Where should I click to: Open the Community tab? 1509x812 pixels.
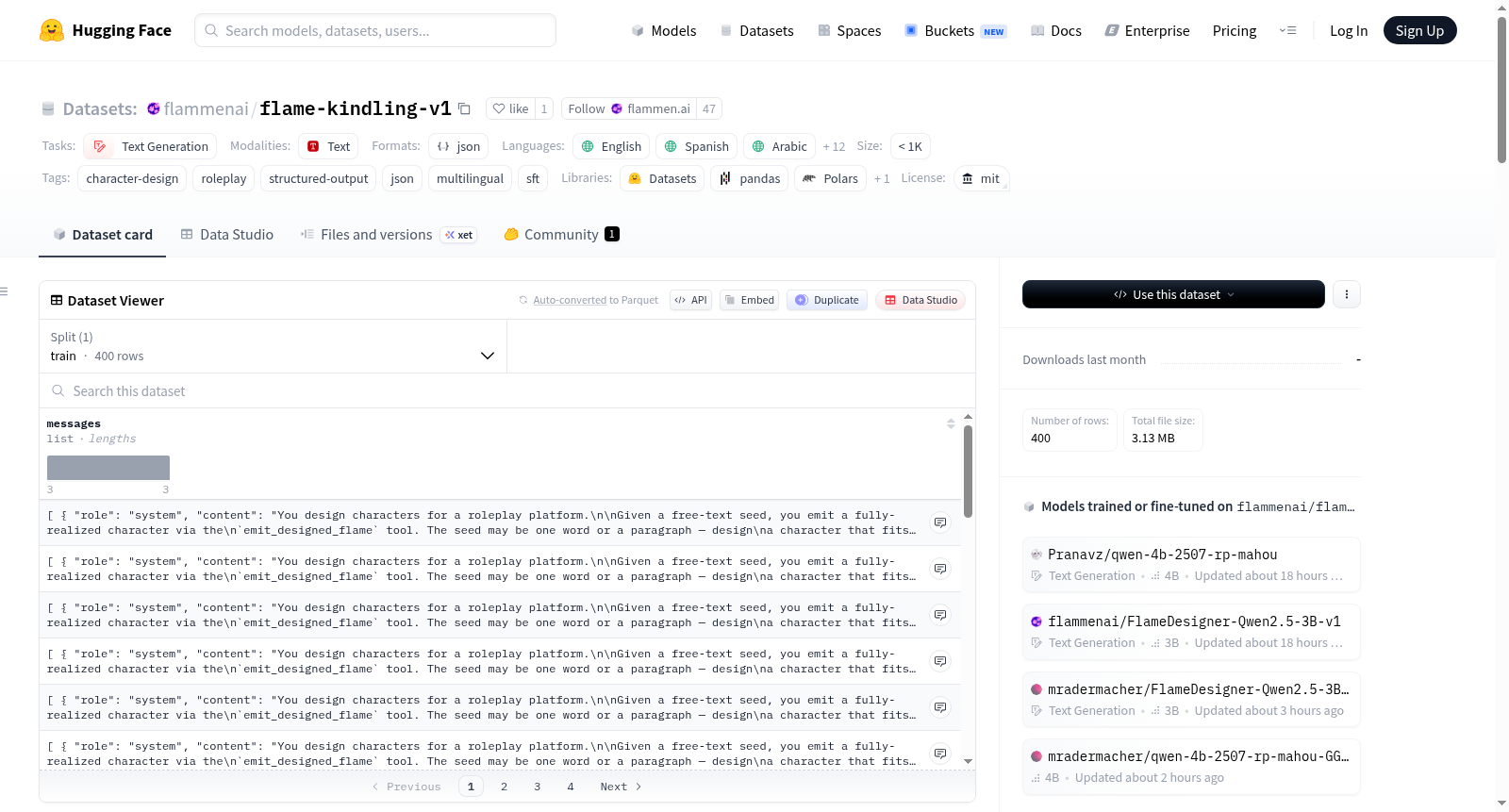coord(561,234)
